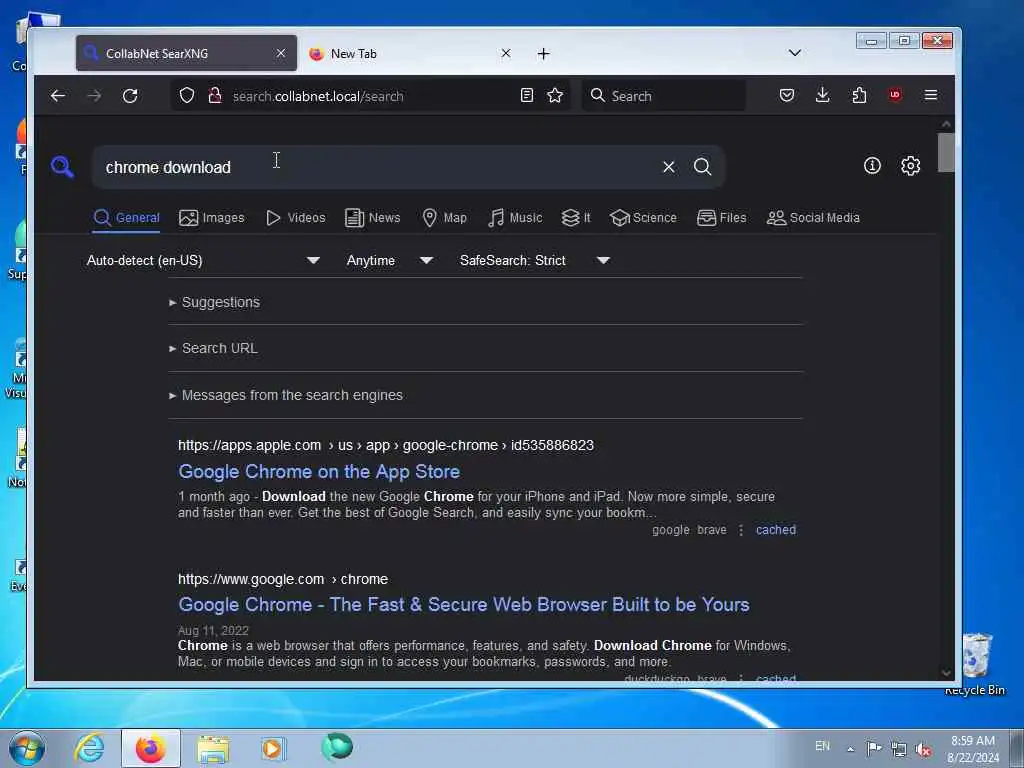Open the Pocket save icon
The height and width of the screenshot is (768, 1024).
coord(787,96)
